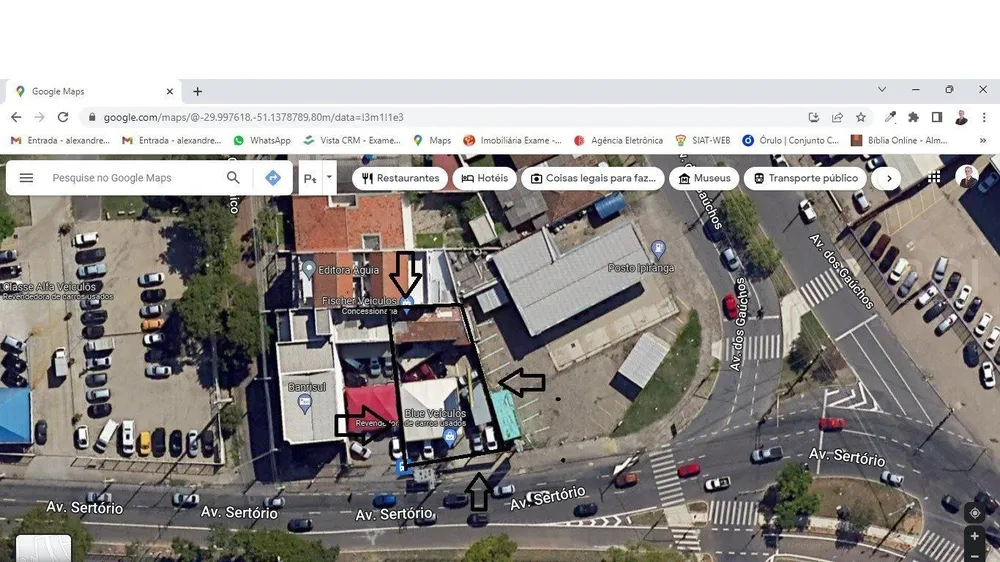1000x562 pixels.
Task: Open the Órulo | Conjunto bookmark
Action: 791,140
